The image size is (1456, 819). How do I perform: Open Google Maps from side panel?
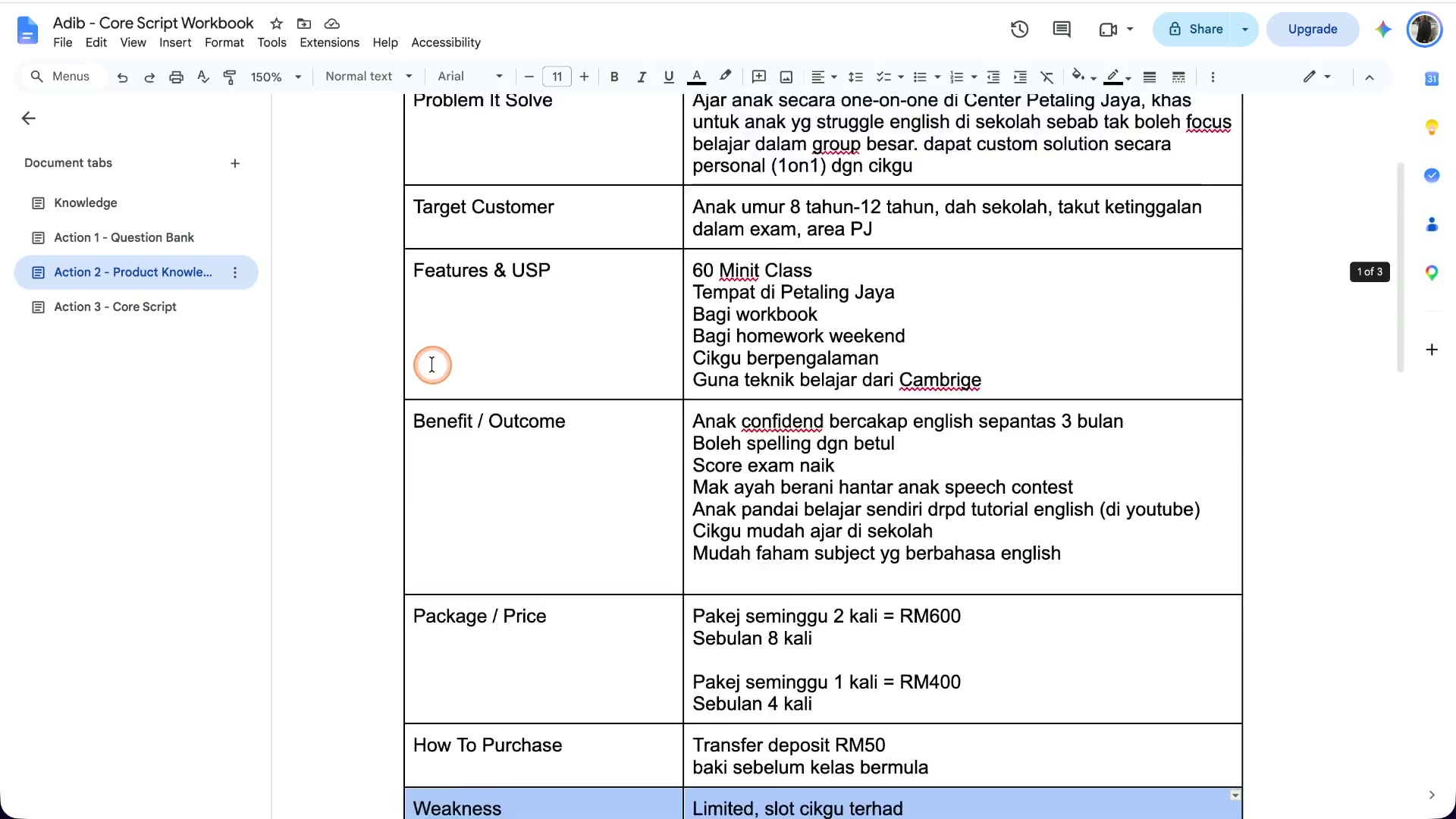1431,273
